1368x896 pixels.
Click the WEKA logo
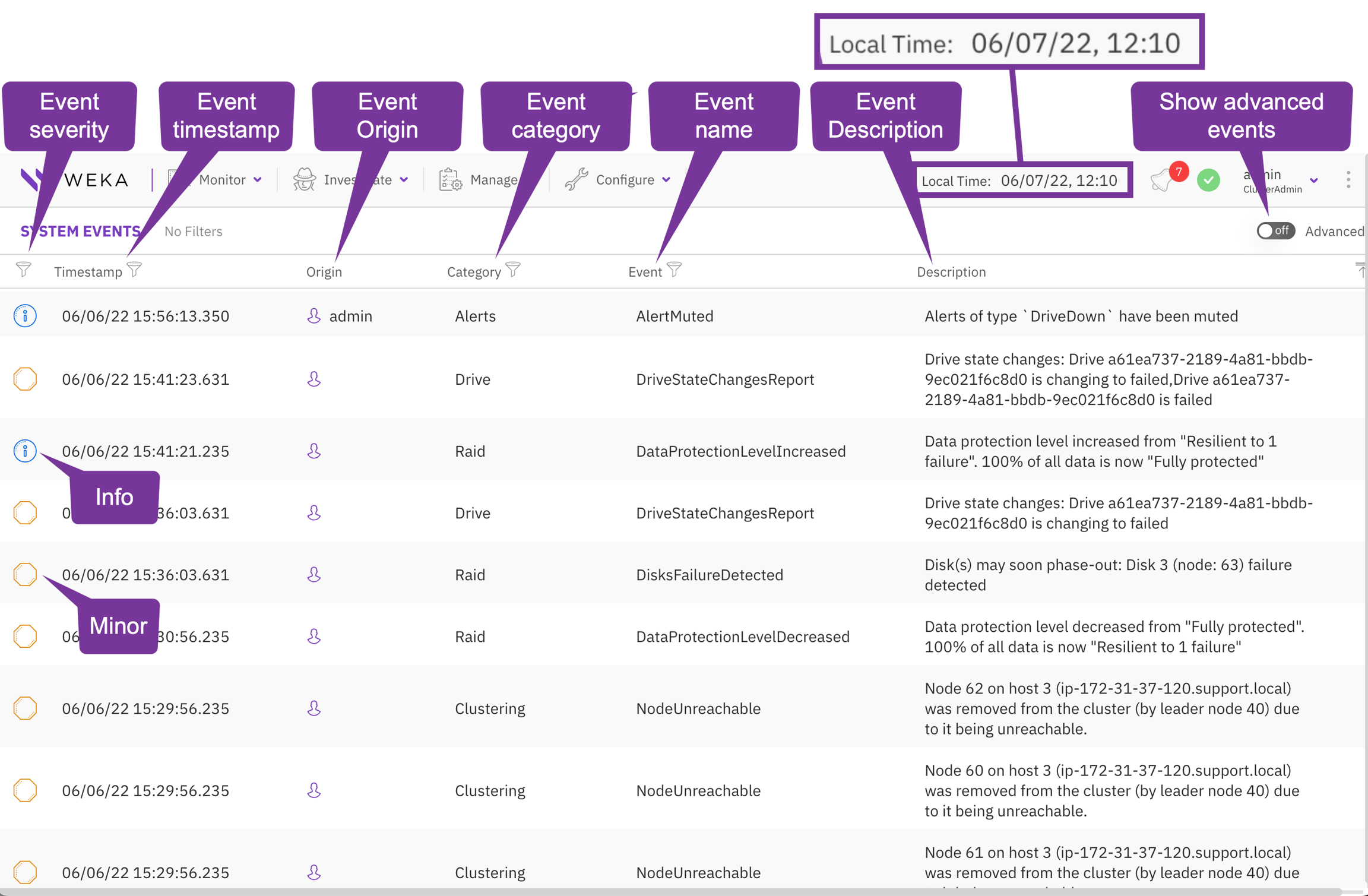tap(95, 180)
